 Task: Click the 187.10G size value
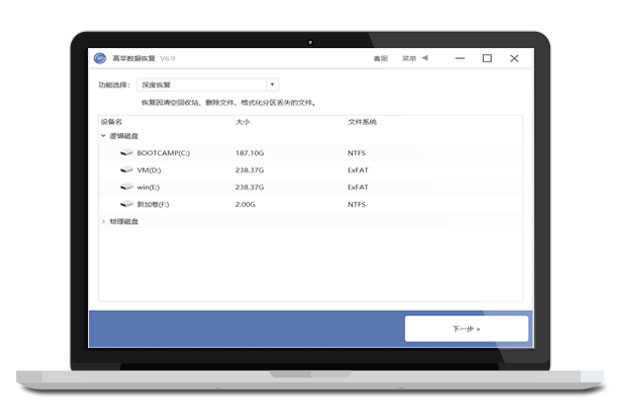[x=250, y=153]
